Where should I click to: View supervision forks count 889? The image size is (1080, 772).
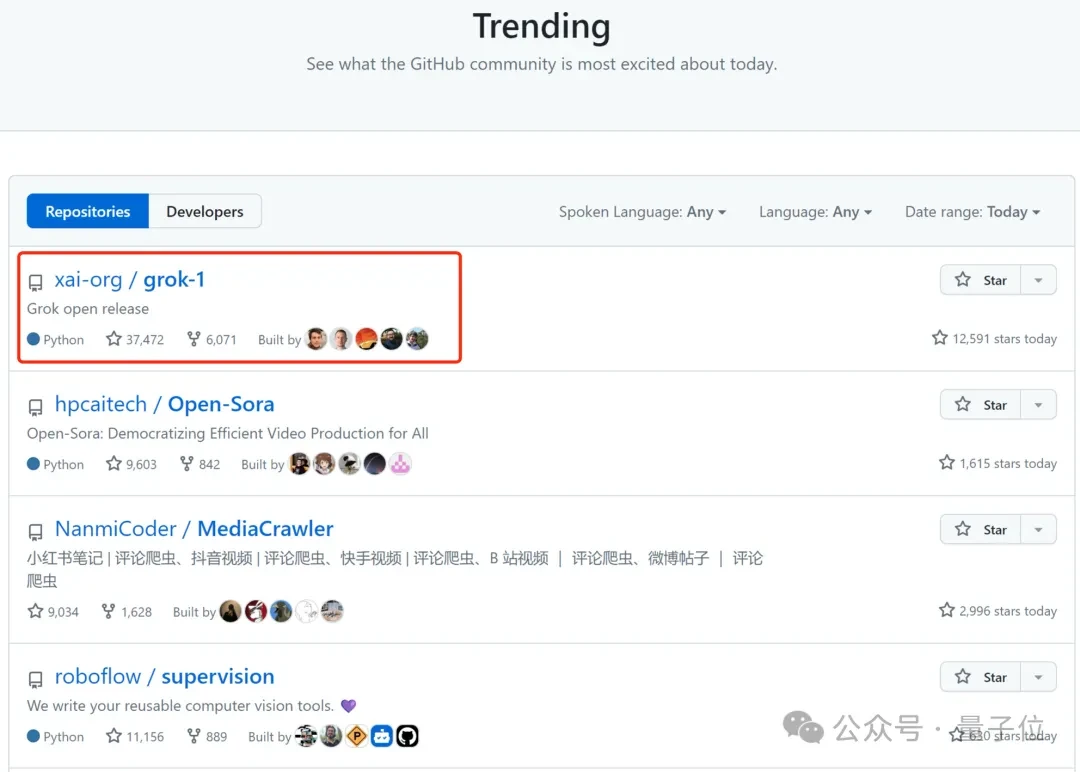[207, 736]
